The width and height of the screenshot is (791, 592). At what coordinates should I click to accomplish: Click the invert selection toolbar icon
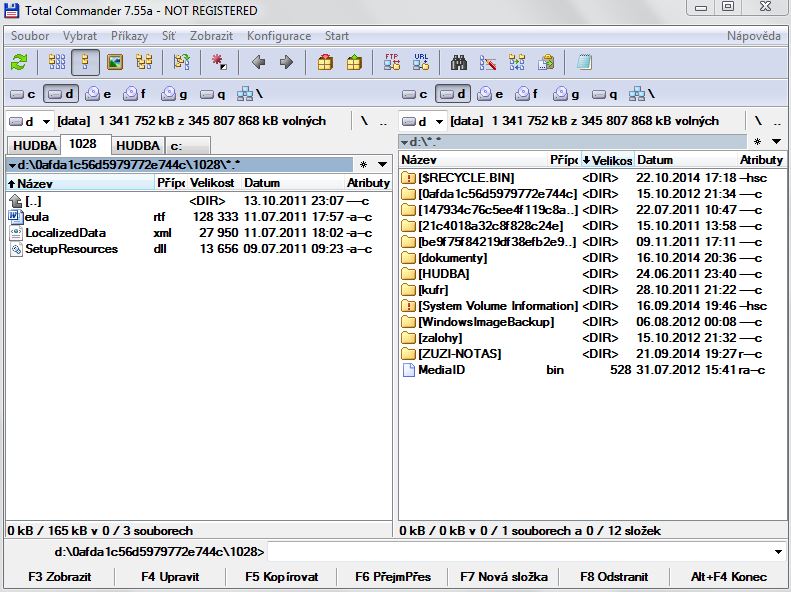(182, 63)
